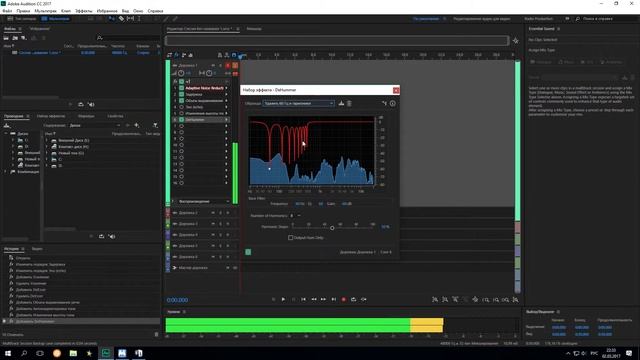Save the DeHummer preset icon
Screen dimensions: 640x360
click(x=341, y=103)
